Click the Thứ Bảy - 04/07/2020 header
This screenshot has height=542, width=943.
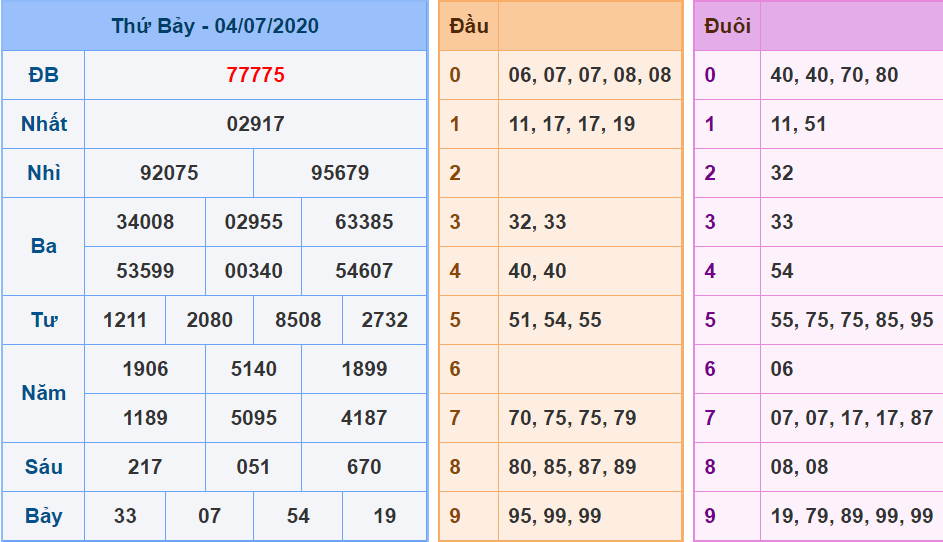(214, 26)
